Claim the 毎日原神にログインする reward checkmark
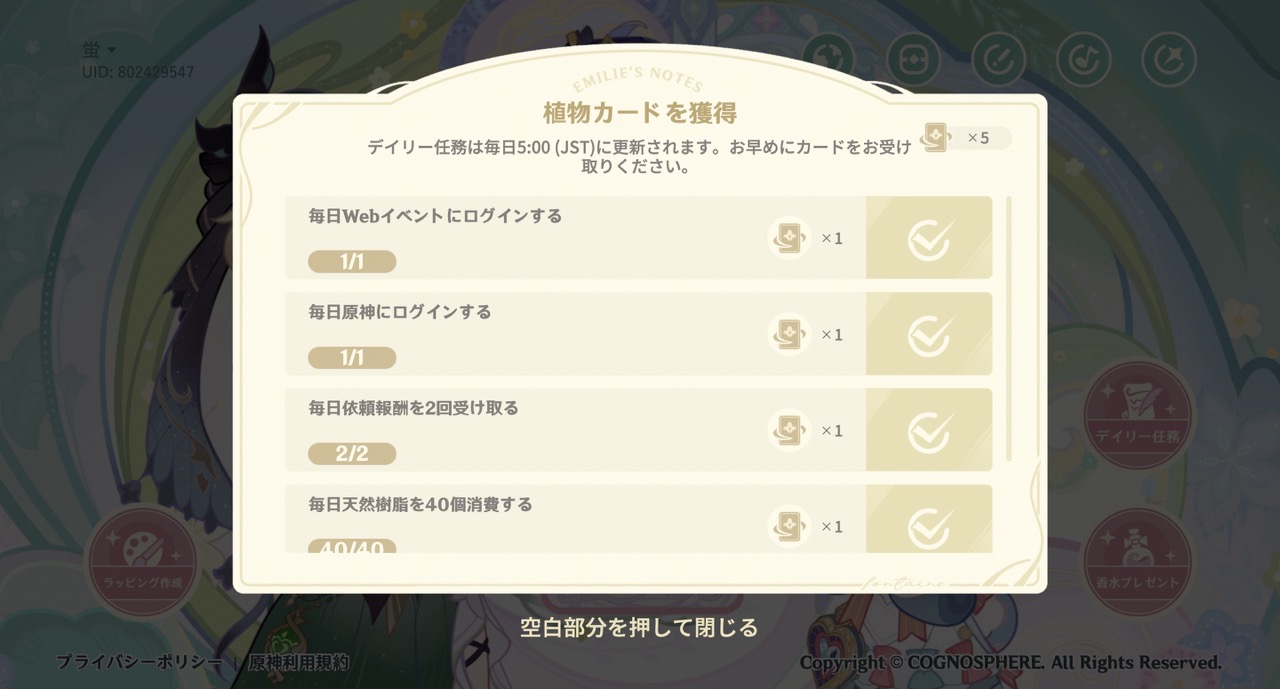The height and width of the screenshot is (689, 1280). point(929,334)
